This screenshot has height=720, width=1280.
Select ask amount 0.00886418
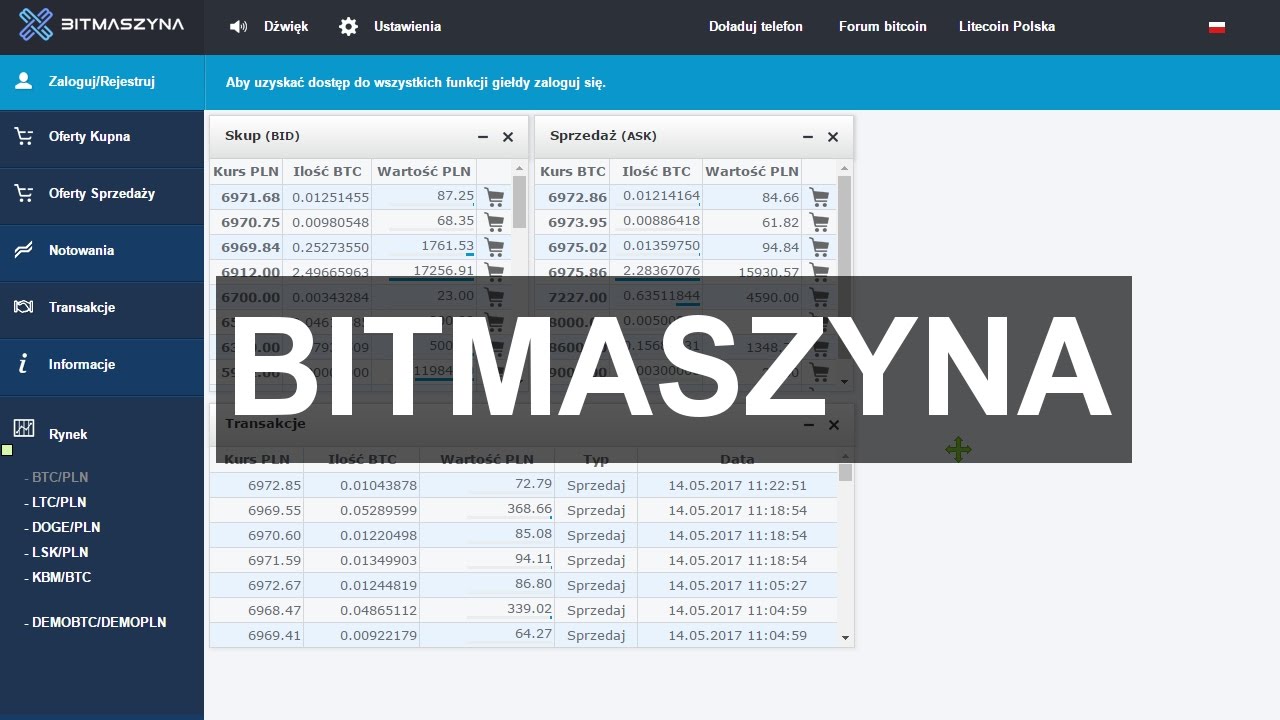pos(661,221)
